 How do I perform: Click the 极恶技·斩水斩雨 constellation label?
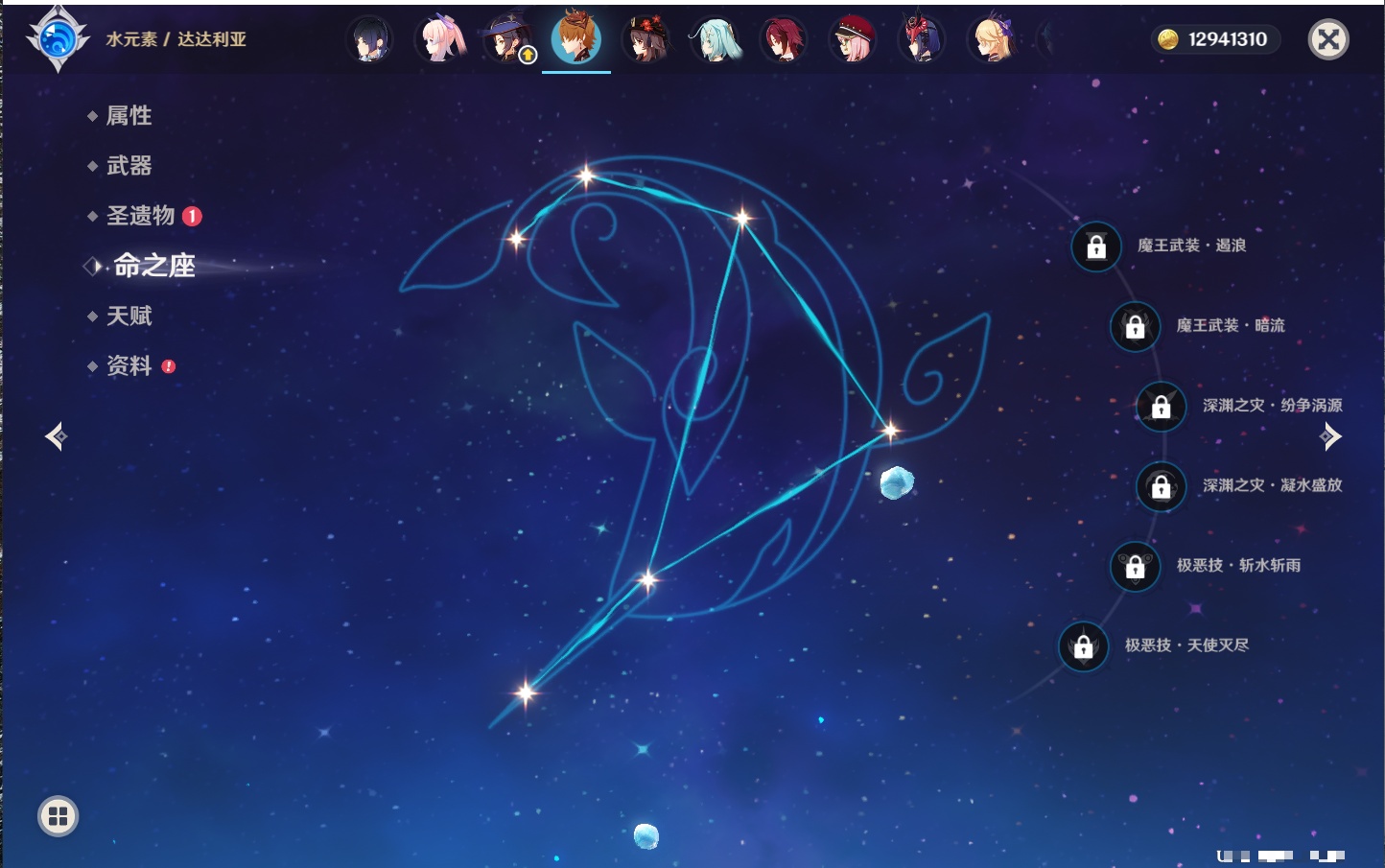click(x=1239, y=565)
